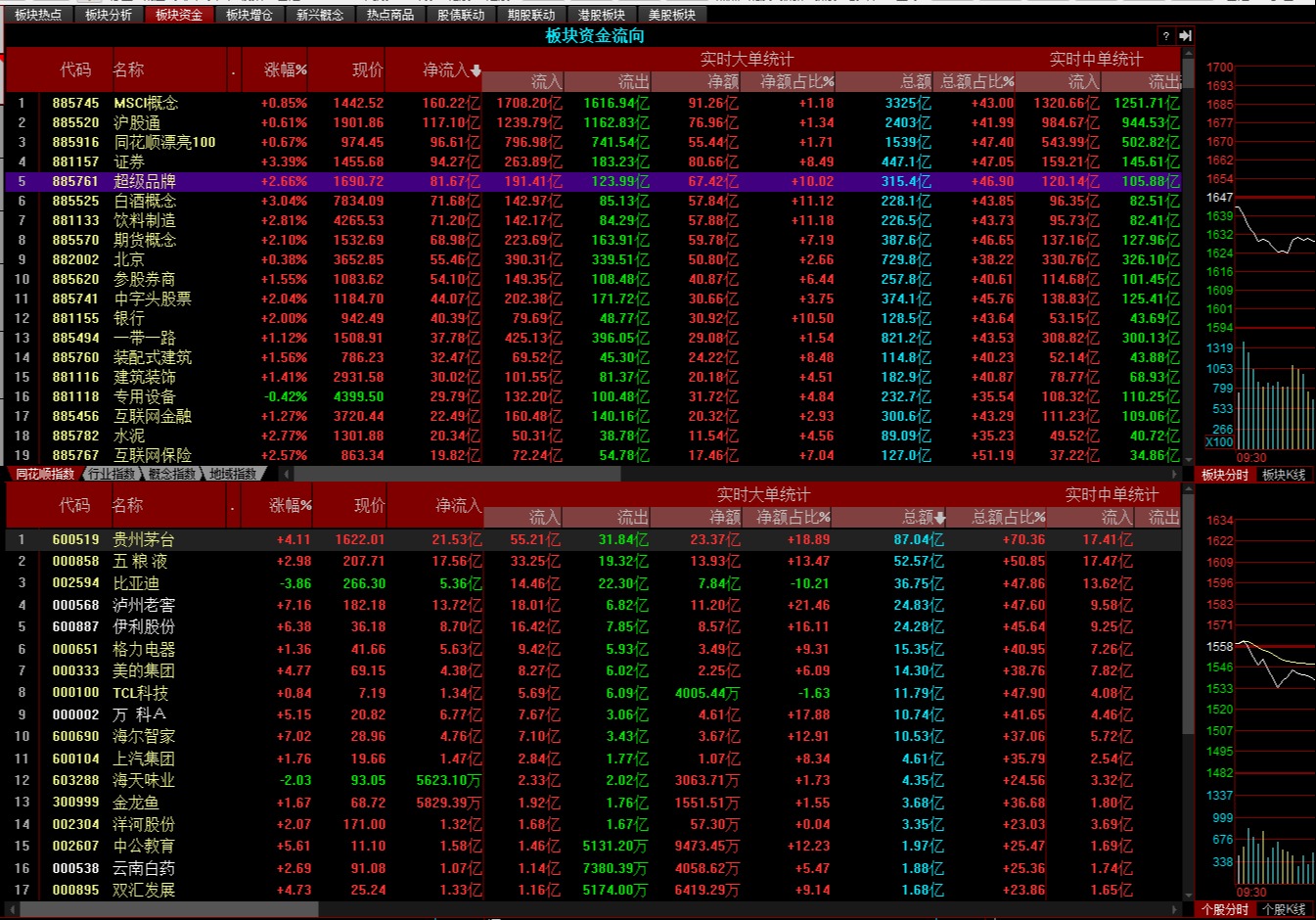The height and width of the screenshot is (920, 1316).
Task: Select the 专用设备 sector row
Action: click(593, 396)
